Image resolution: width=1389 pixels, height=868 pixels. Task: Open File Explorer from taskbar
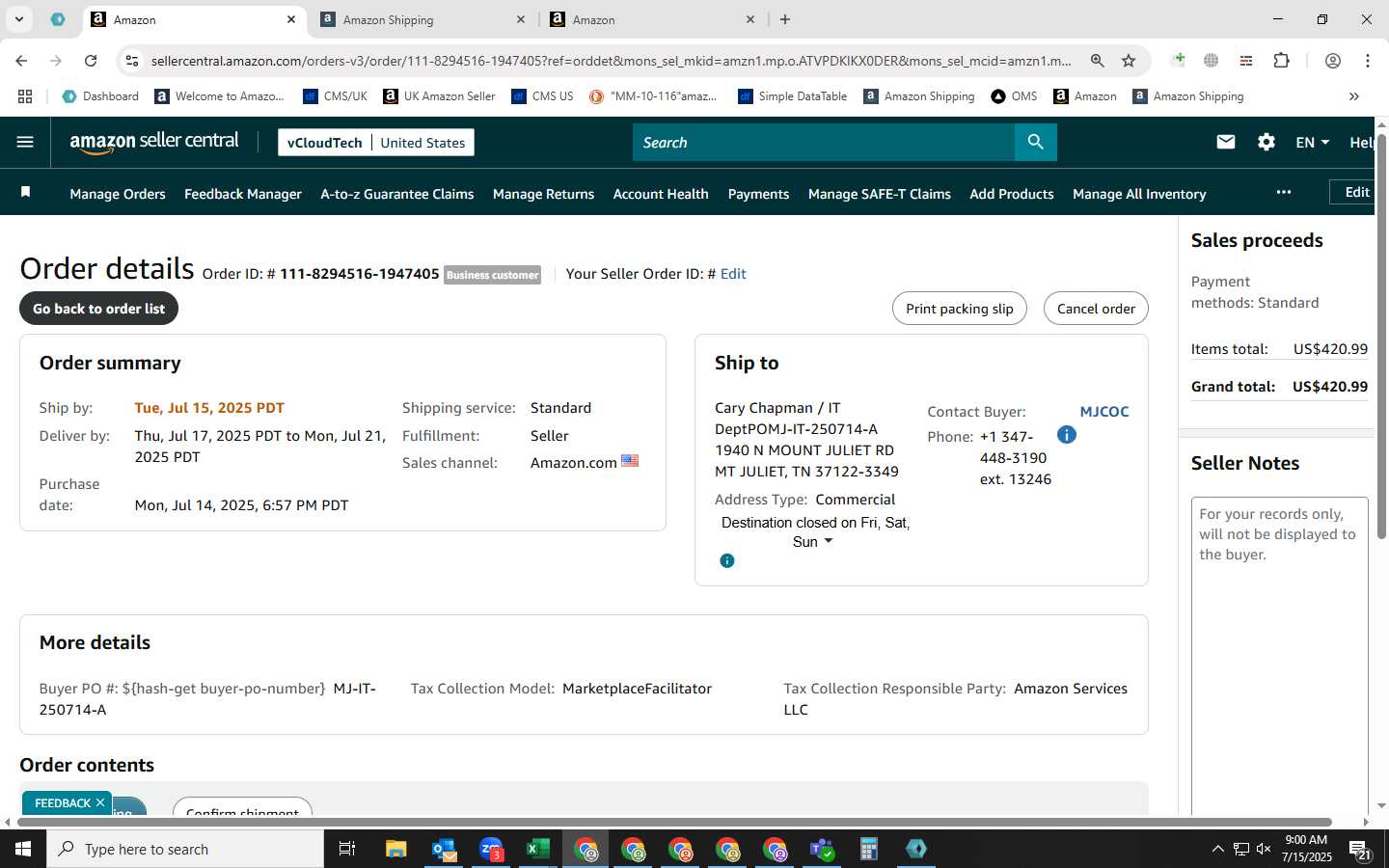pos(395,849)
